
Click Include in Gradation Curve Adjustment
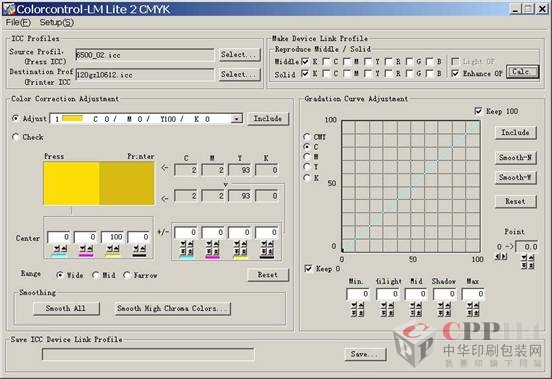(x=515, y=133)
